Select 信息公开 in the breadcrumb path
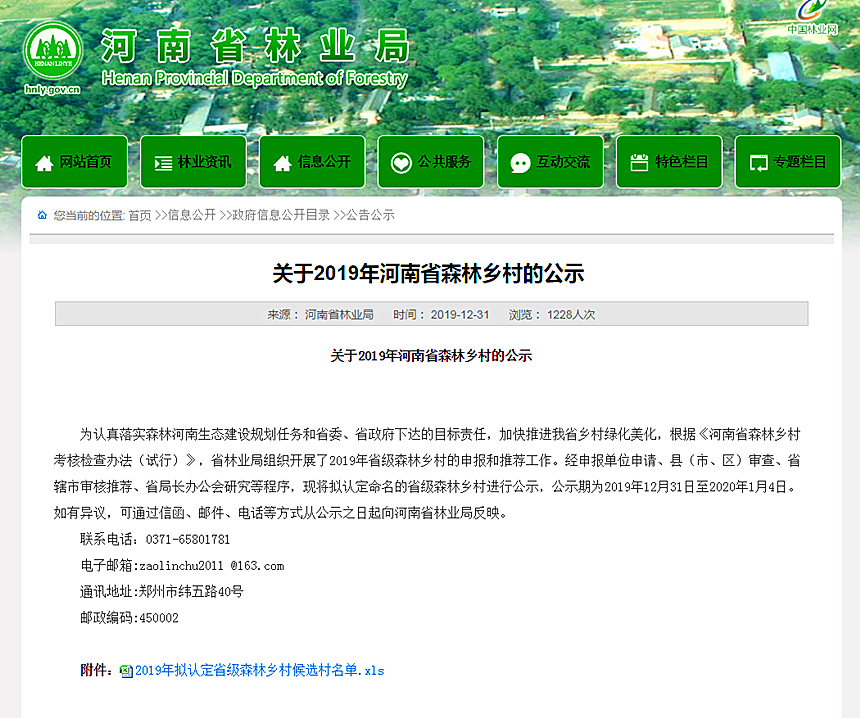 click(x=191, y=215)
